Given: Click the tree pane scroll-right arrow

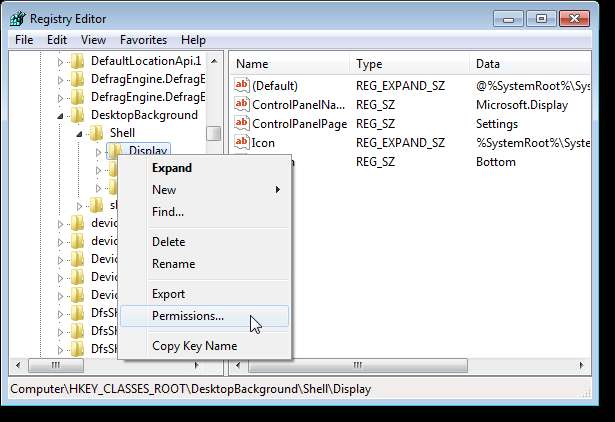Looking at the screenshot, I should (197, 365).
